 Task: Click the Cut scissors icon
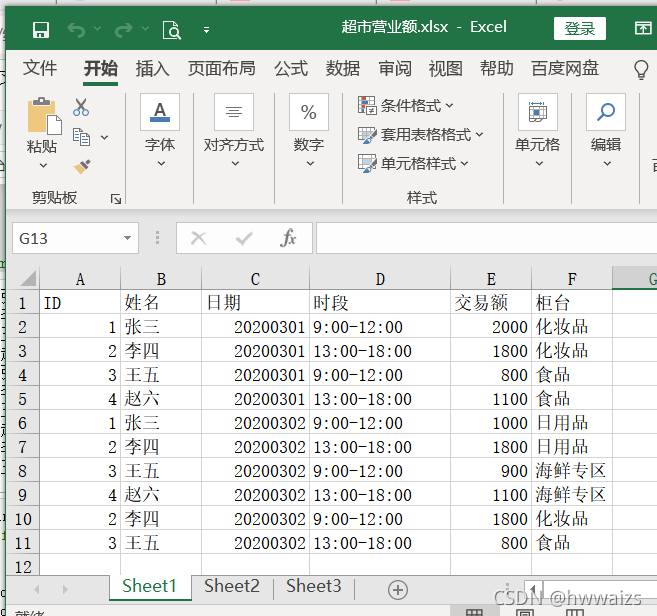point(81,107)
